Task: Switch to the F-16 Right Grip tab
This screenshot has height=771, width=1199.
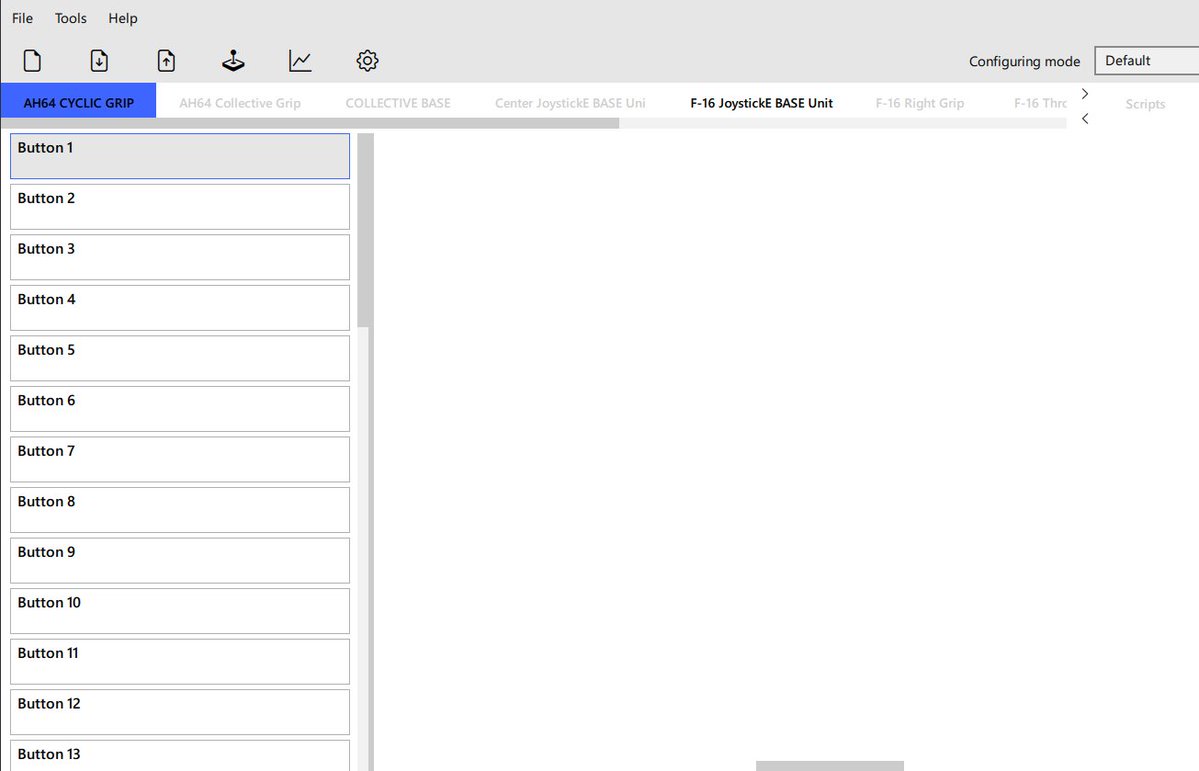Action: tap(919, 102)
